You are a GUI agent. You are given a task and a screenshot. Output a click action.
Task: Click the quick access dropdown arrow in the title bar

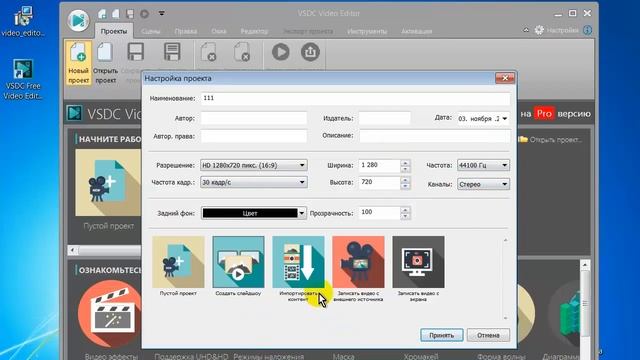coord(162,13)
